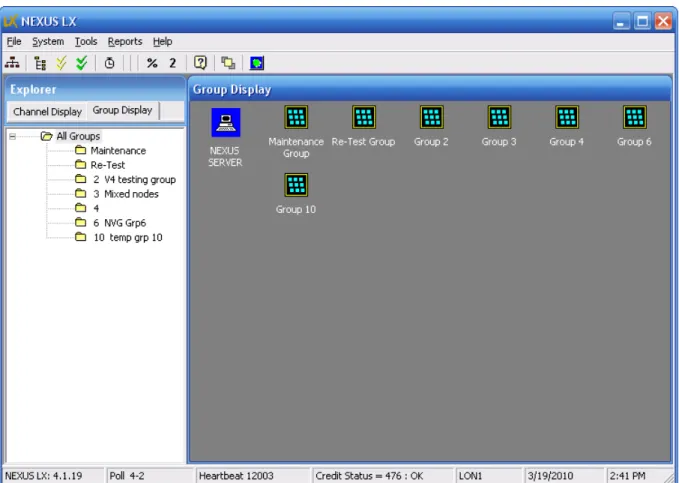Select the Group 10 icon
This screenshot has height=483, width=679.
click(x=296, y=185)
